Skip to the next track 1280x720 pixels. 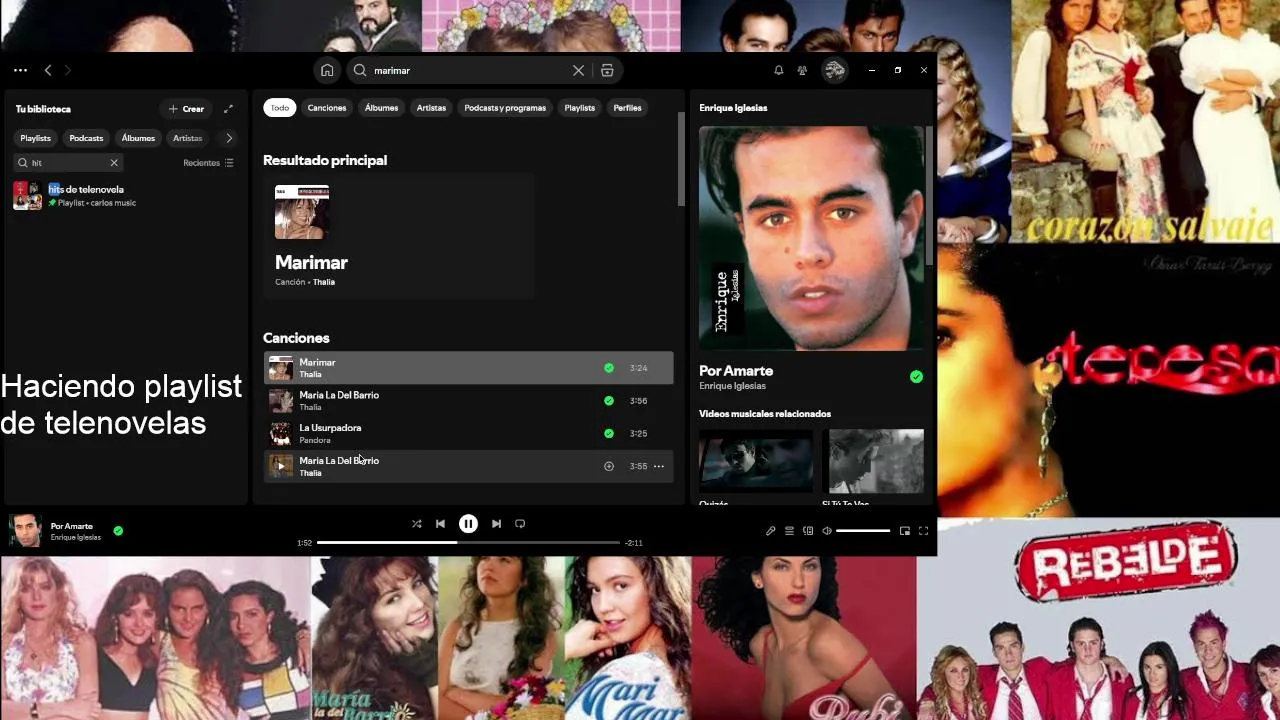click(x=496, y=524)
